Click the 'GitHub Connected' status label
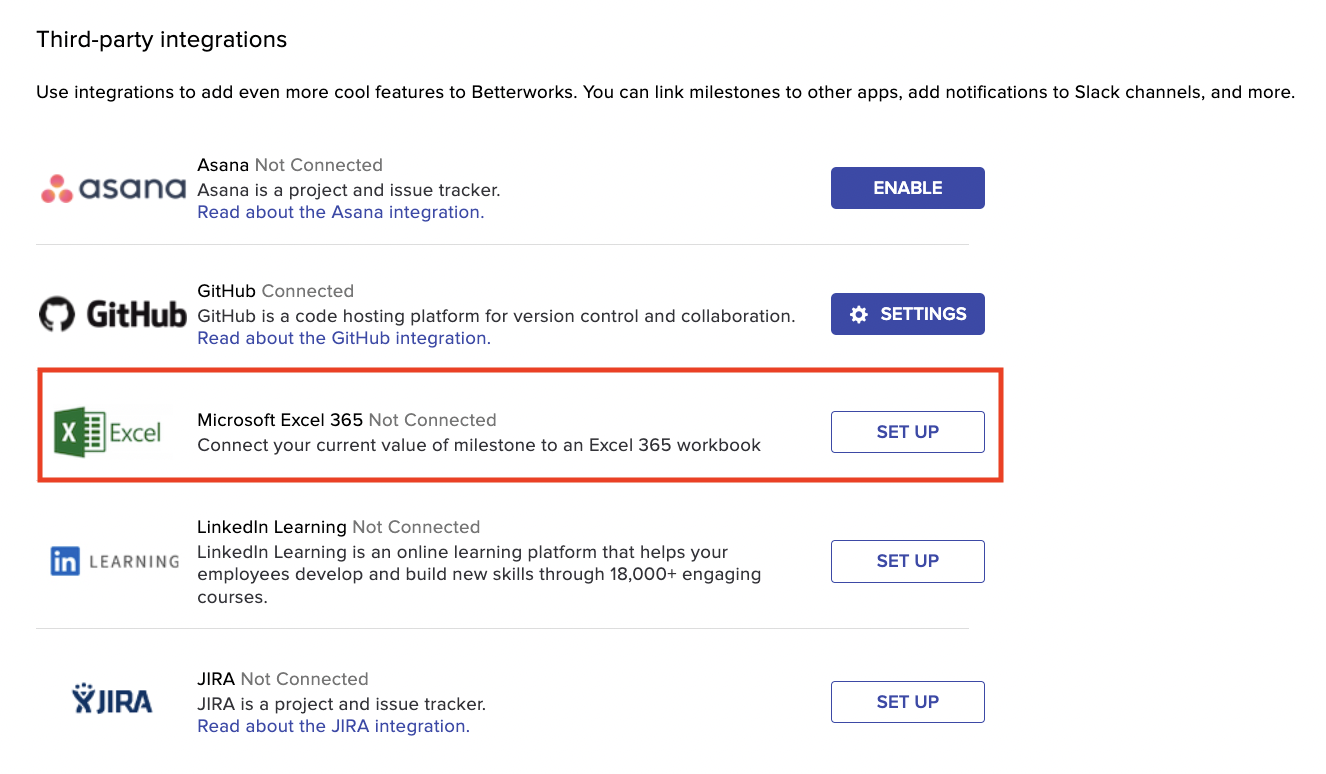Viewport: 1326px width, 774px height. (275, 290)
